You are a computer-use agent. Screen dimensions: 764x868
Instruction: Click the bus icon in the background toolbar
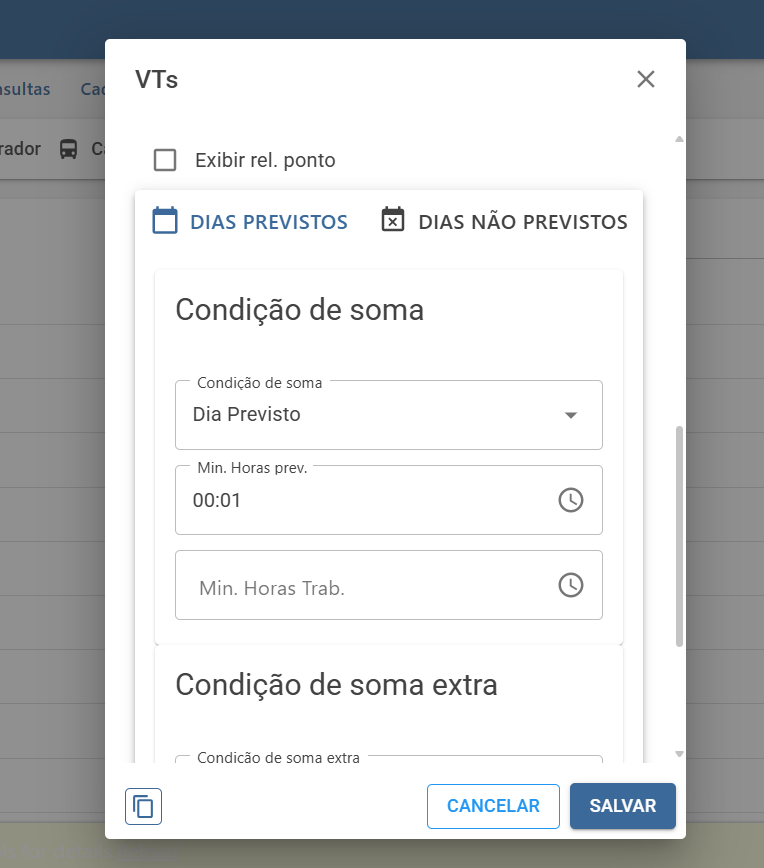tap(69, 149)
